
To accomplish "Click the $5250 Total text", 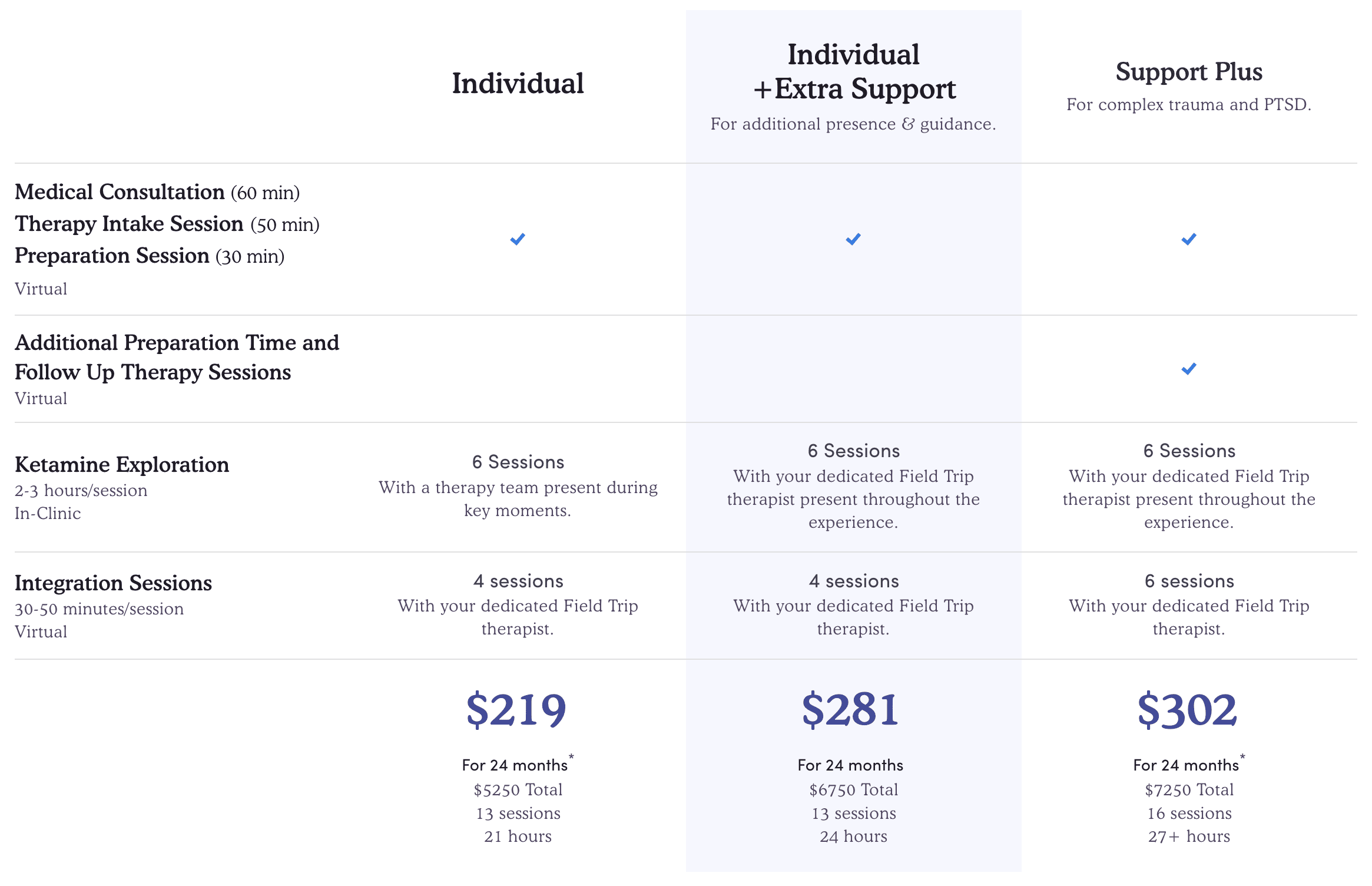I will (x=518, y=790).
